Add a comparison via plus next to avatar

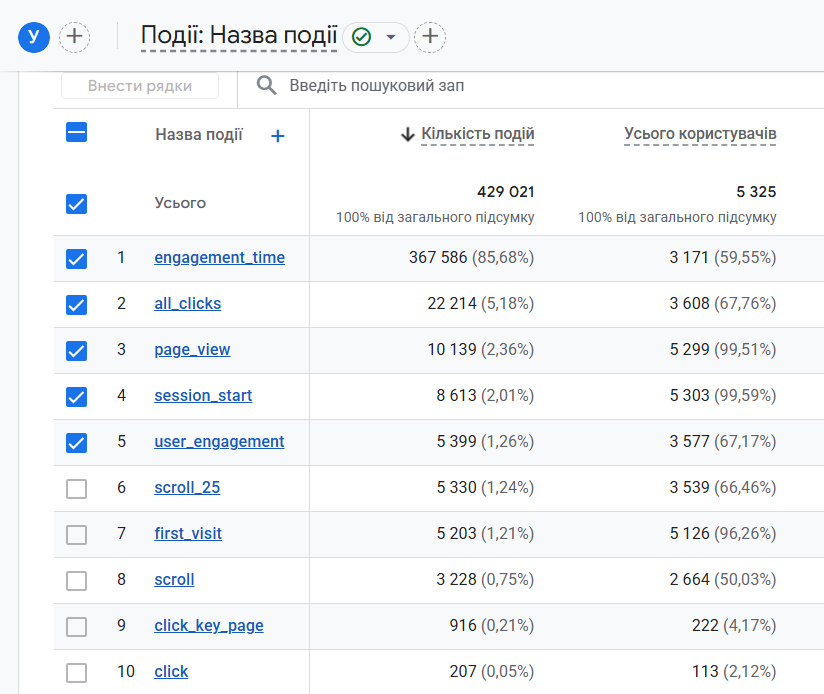coord(75,37)
